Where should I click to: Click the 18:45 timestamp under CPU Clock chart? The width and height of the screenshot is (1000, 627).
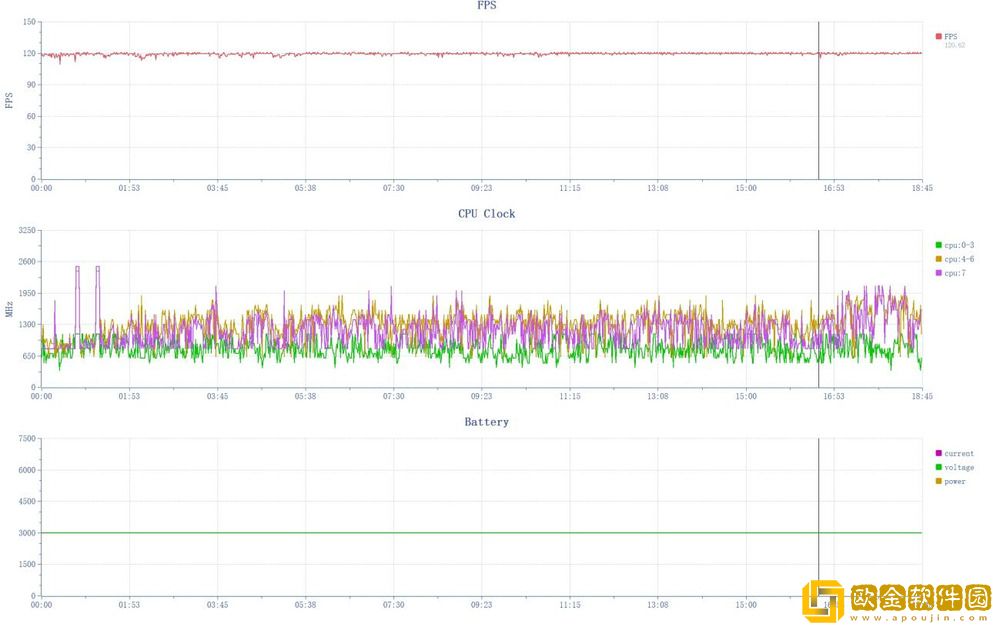click(x=921, y=396)
